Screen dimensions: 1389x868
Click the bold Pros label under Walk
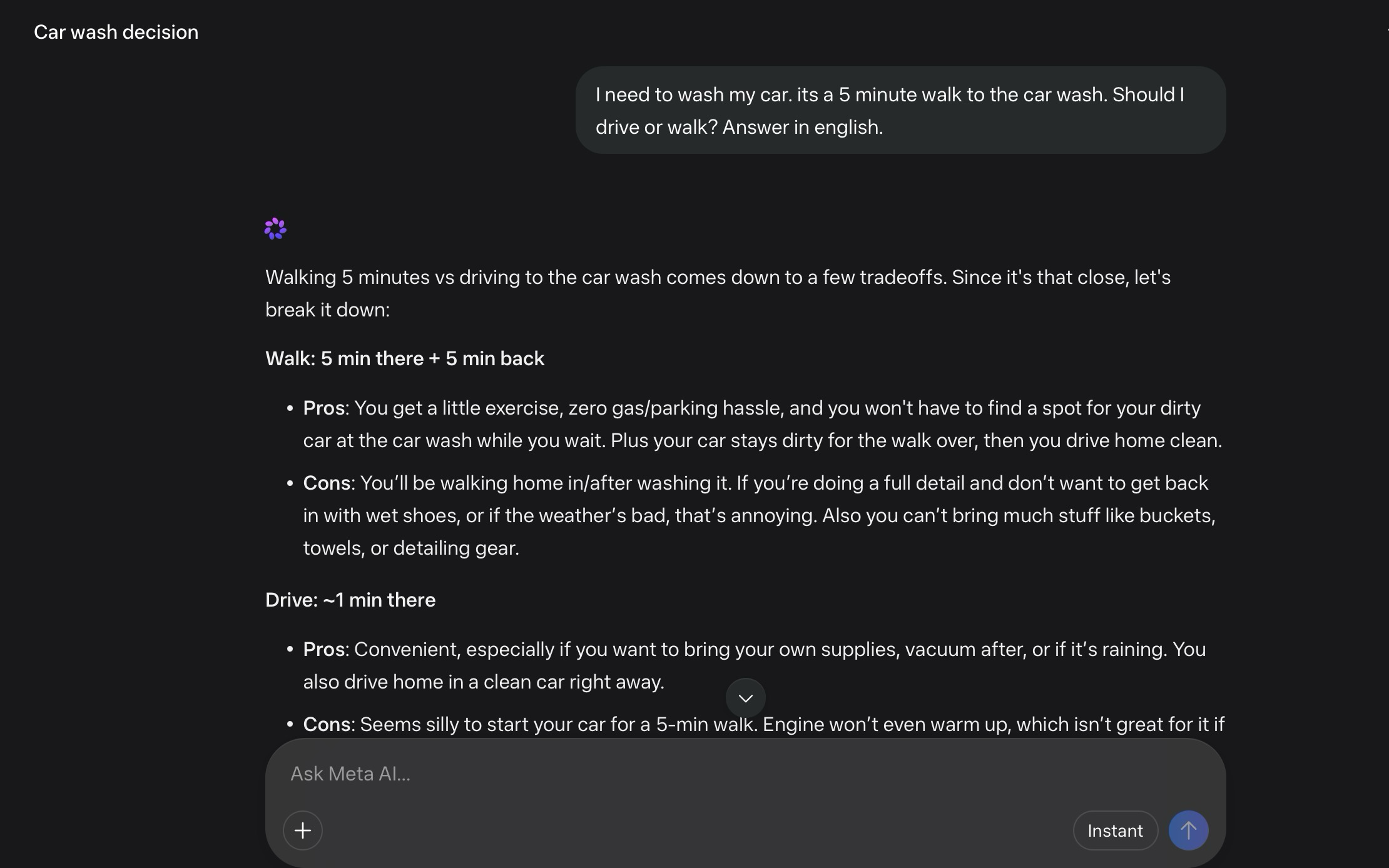click(324, 408)
